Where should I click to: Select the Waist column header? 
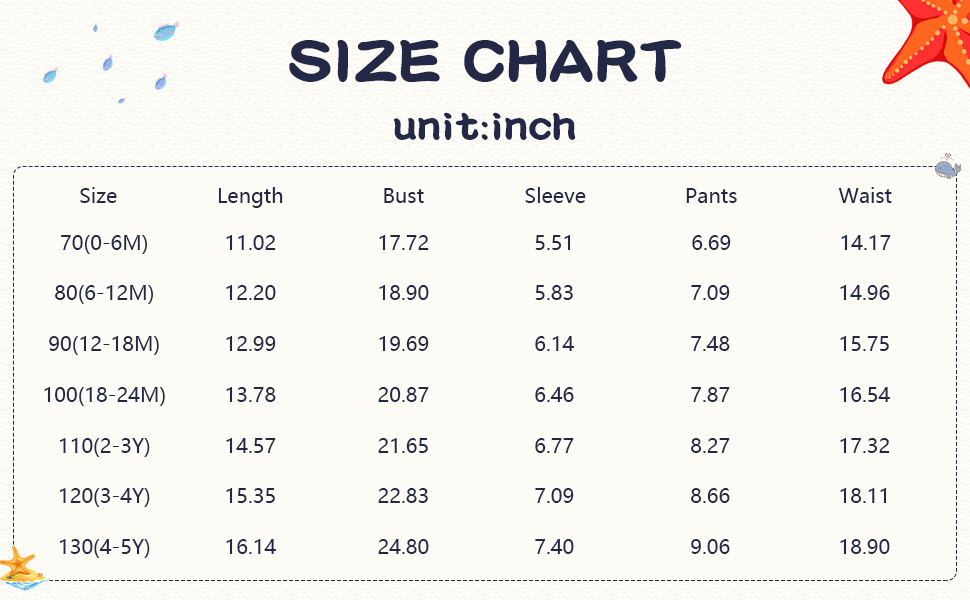(865, 196)
